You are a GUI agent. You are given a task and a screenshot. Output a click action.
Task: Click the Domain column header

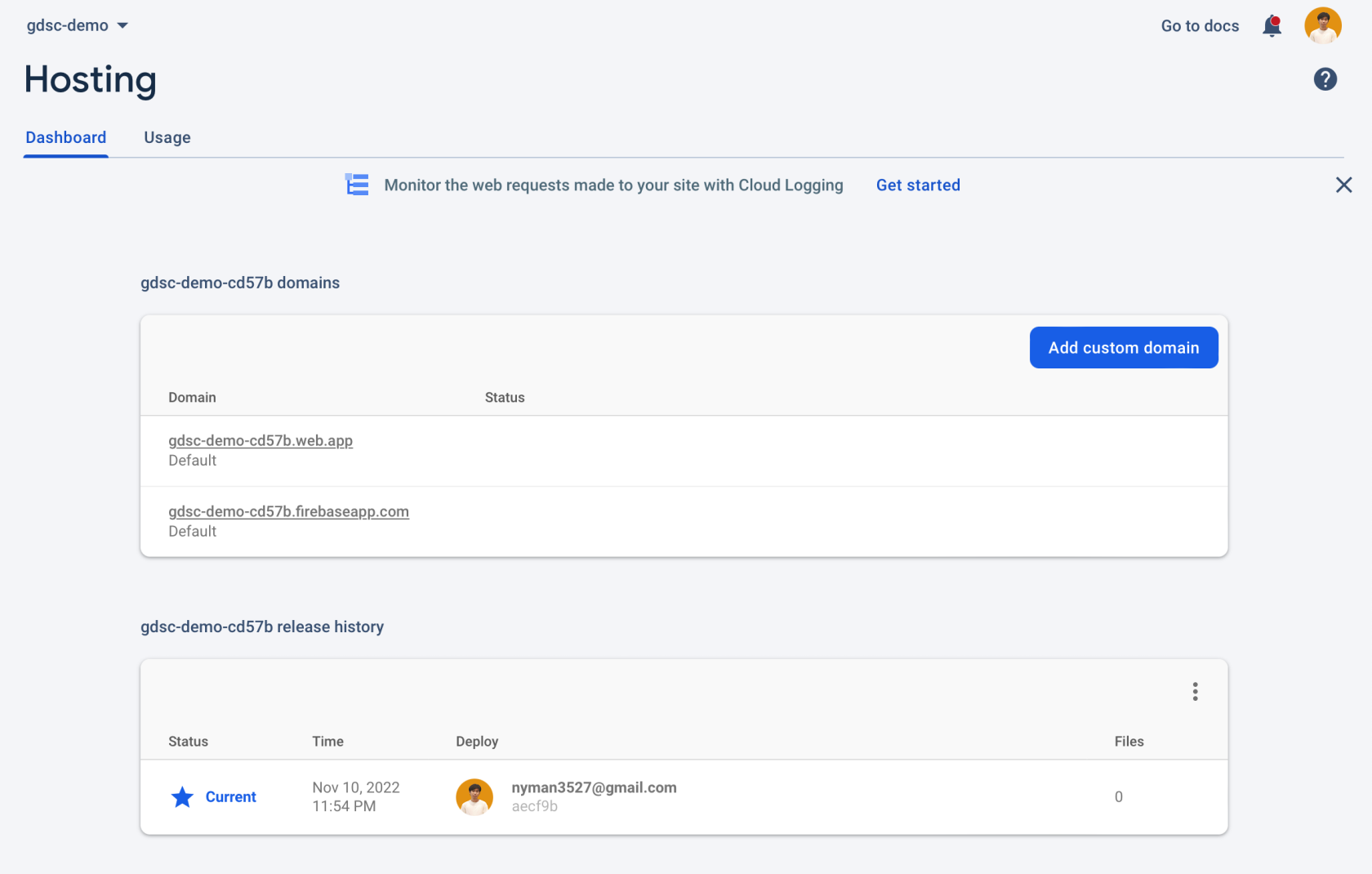[x=192, y=397]
